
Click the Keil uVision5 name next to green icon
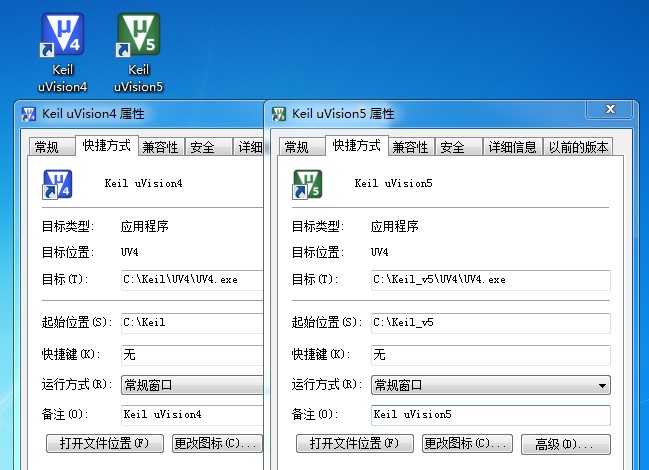pos(393,183)
